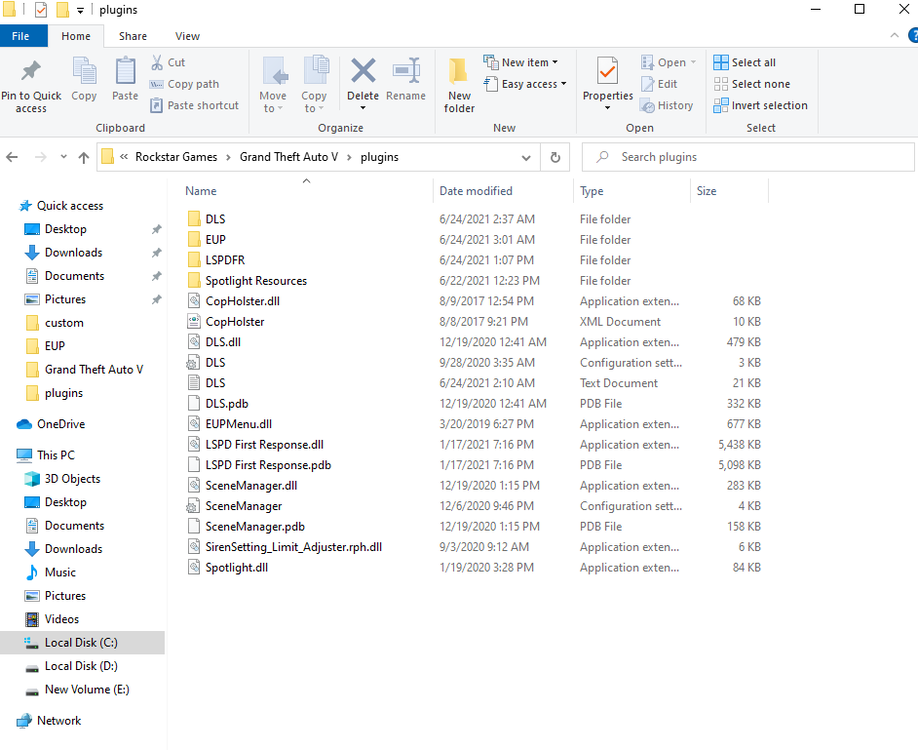Go up one folder level
The width and height of the screenshot is (918, 750).
[84, 157]
